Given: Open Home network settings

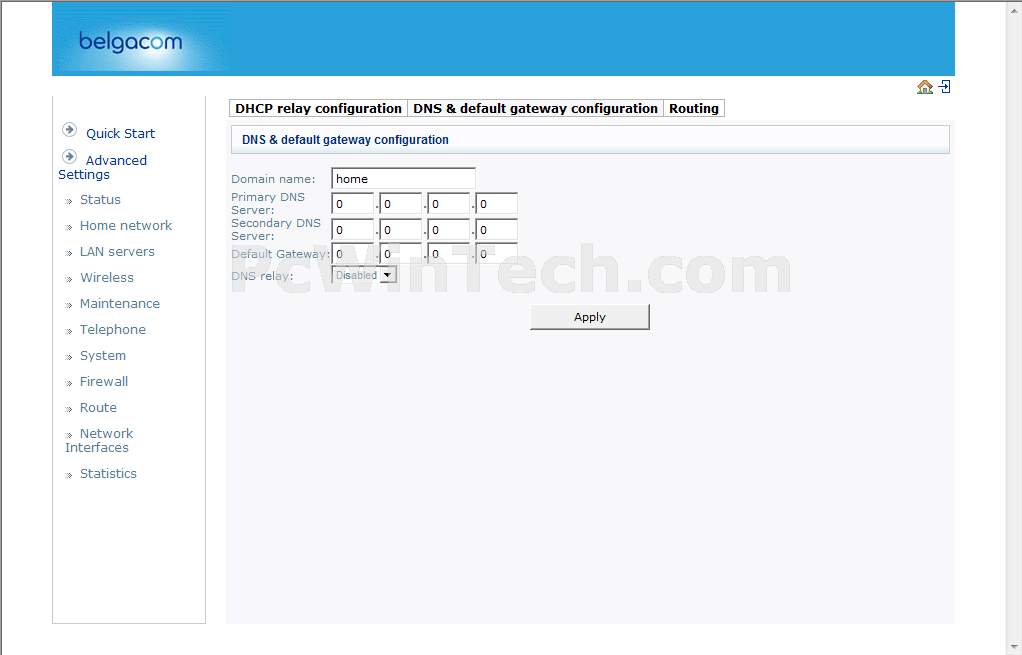Looking at the screenshot, I should click(x=126, y=226).
